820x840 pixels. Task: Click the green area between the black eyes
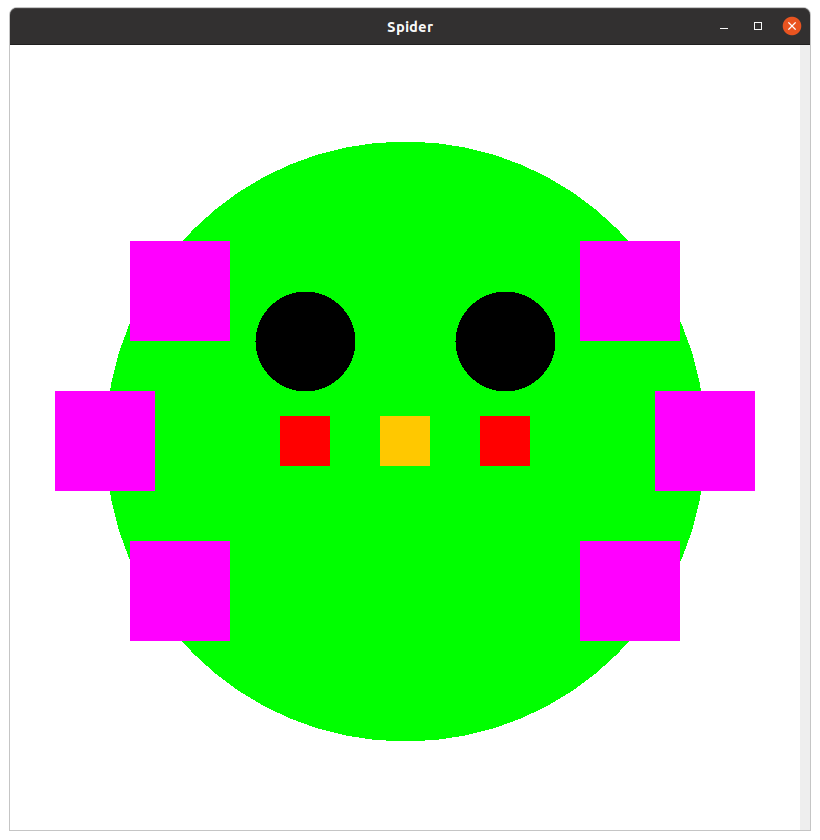click(x=405, y=341)
